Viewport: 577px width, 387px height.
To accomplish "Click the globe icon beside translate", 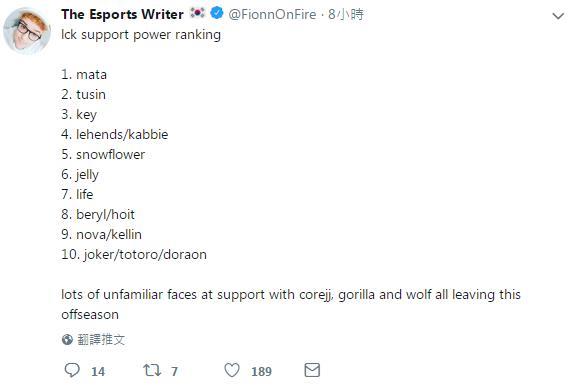I will [67, 340].
